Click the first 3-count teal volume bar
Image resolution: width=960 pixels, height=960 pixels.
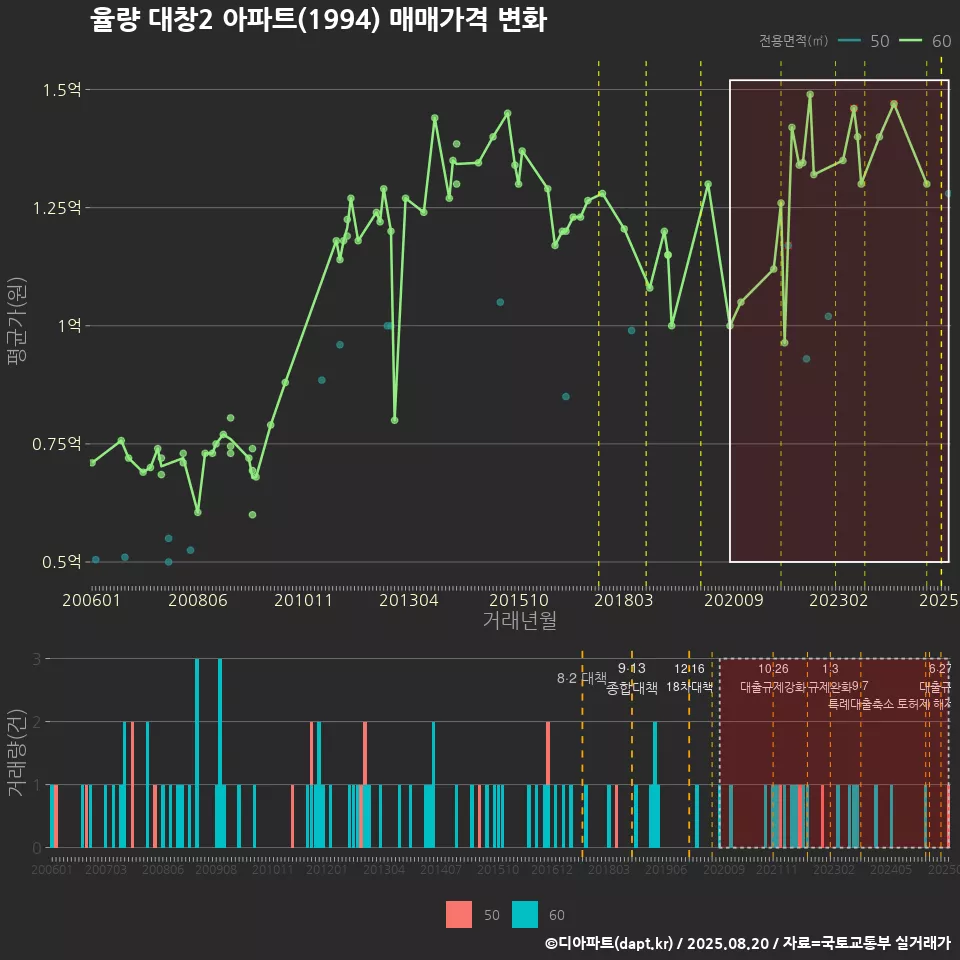[197, 753]
